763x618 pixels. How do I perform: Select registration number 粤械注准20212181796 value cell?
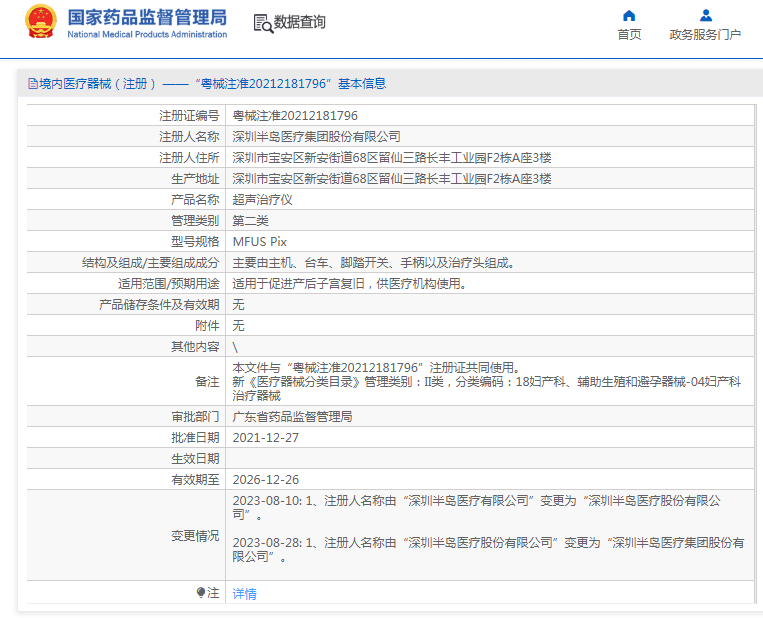(x=490, y=116)
